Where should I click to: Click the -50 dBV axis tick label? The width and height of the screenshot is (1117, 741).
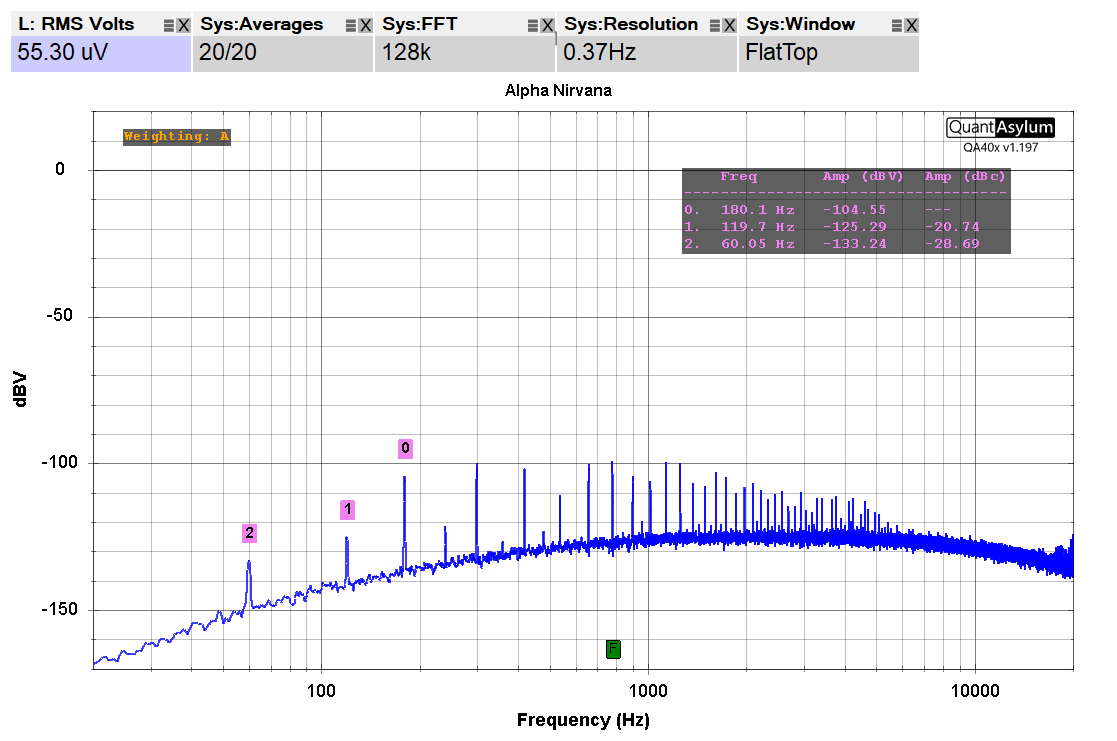(59, 316)
